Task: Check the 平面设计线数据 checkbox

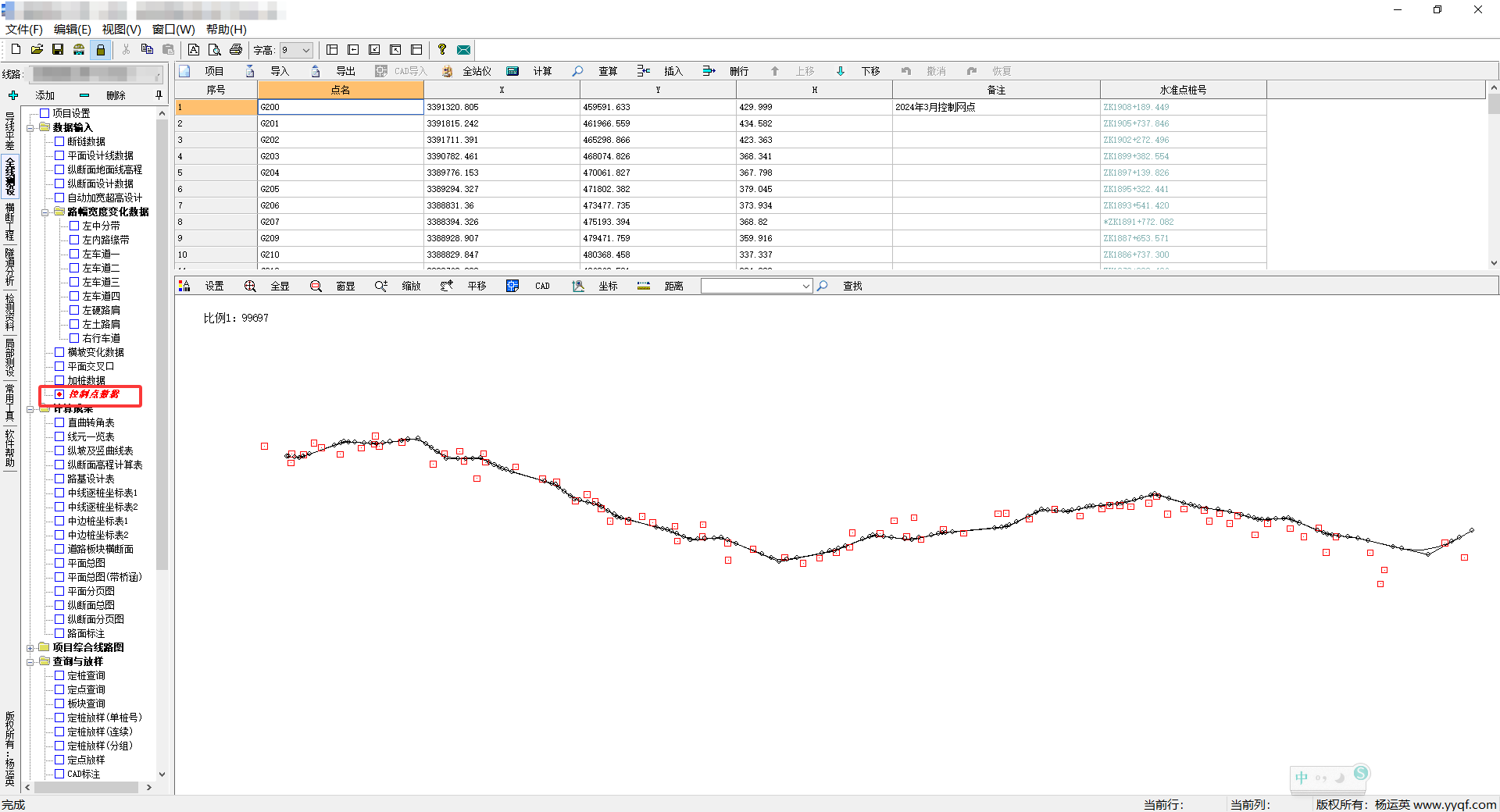Action: coord(59,155)
